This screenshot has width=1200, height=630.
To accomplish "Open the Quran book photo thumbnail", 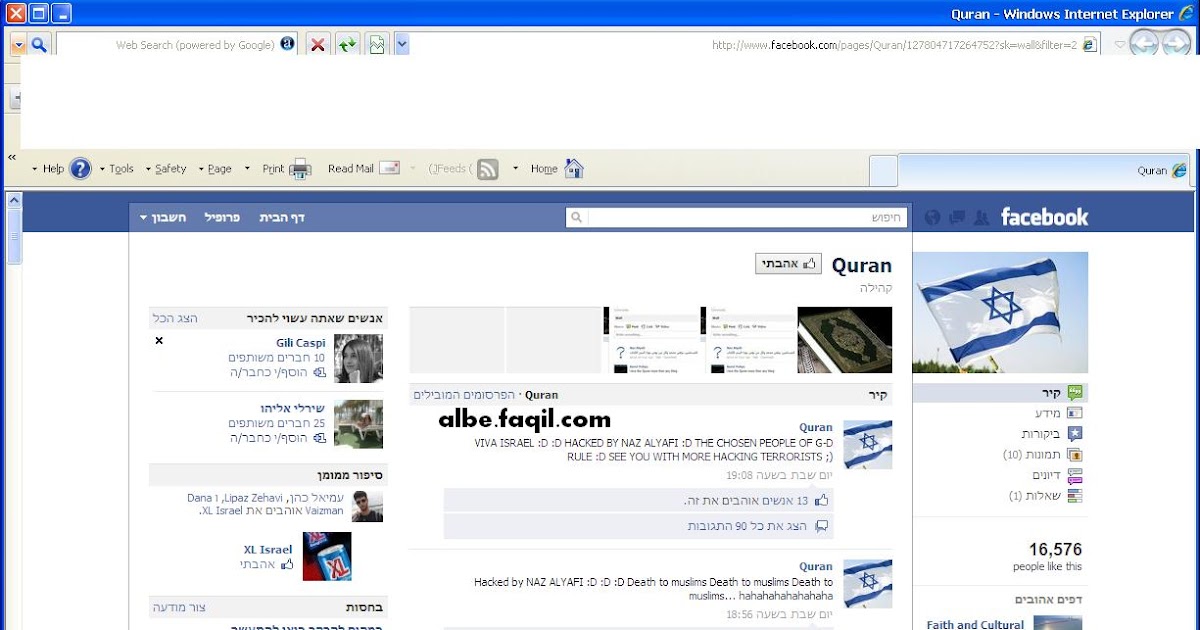I will (845, 340).
